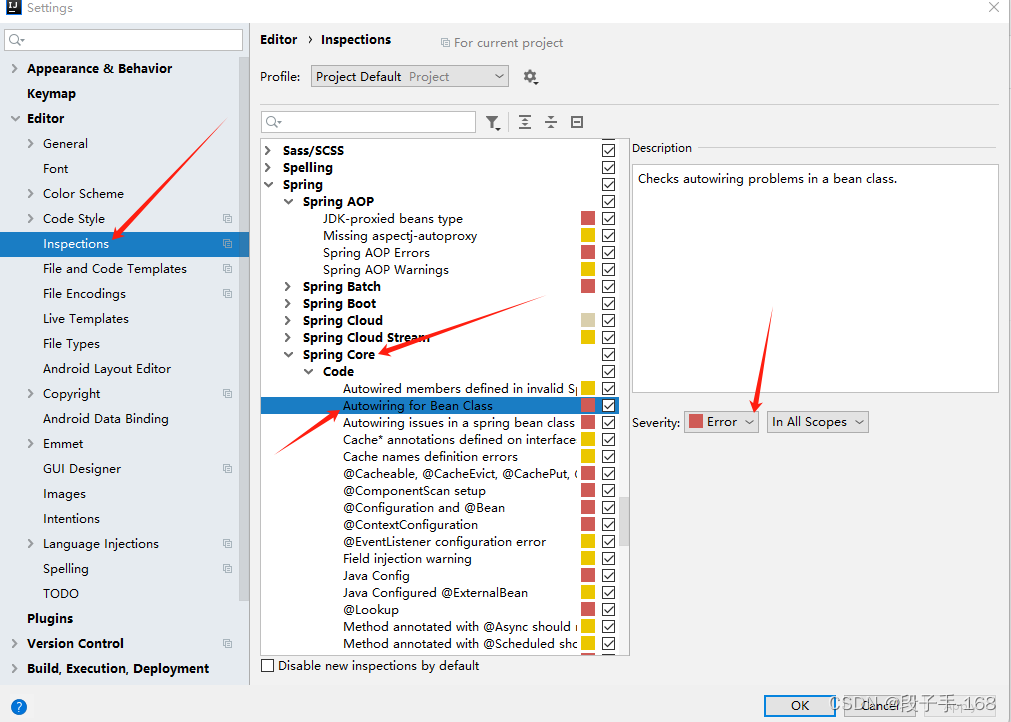Click the settings search input field
The width and height of the screenshot is (1011, 722).
point(124,40)
